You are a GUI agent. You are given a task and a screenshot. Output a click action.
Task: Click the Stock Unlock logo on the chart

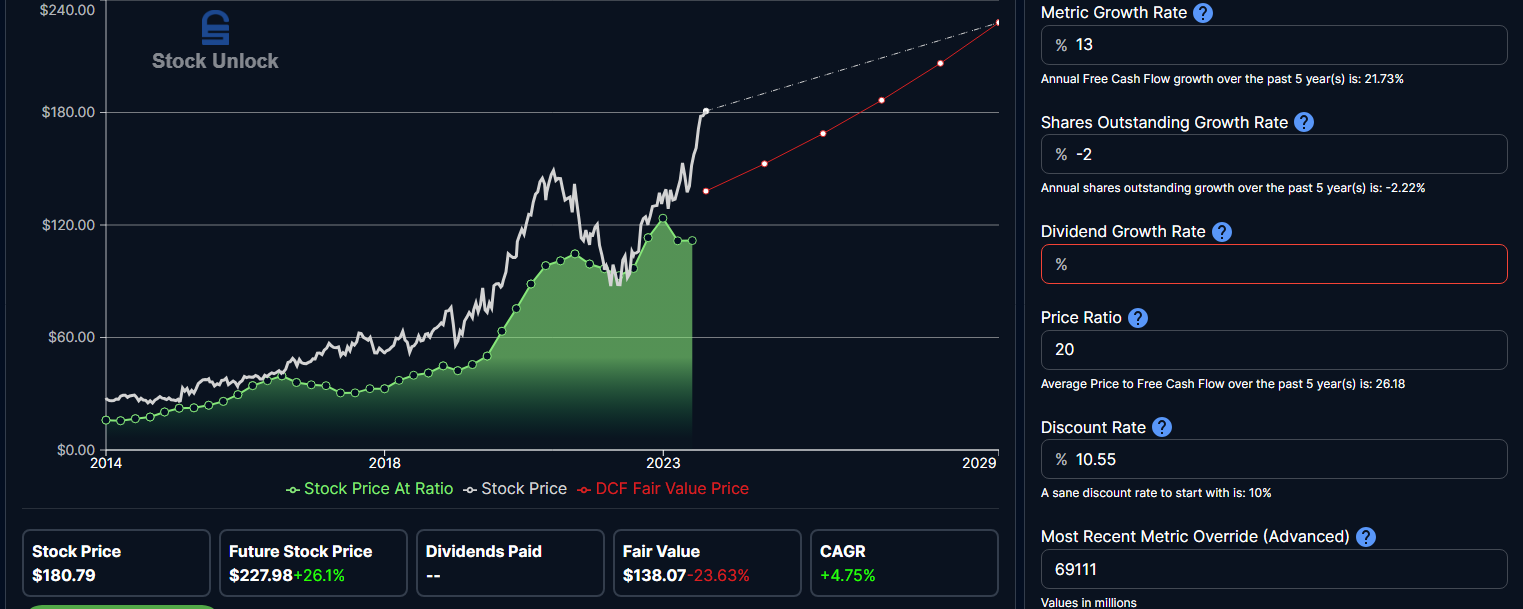pyautogui.click(x=215, y=41)
